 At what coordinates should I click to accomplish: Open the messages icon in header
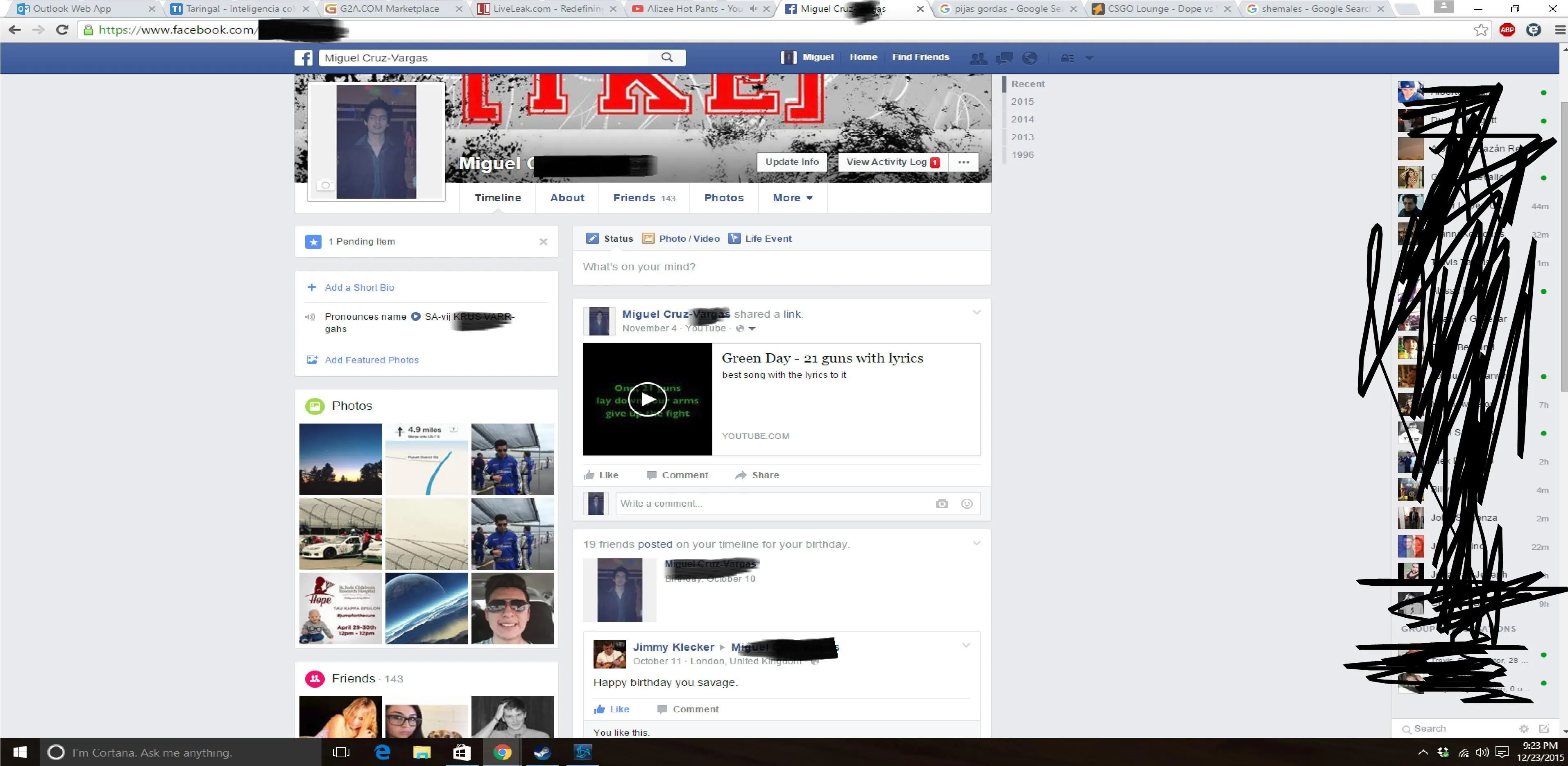coord(1004,58)
